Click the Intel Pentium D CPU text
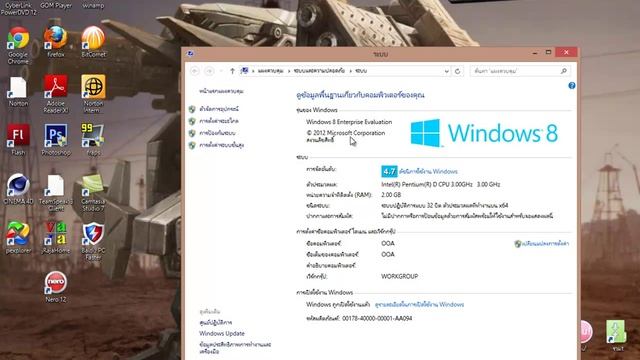The image size is (640, 360). [440, 184]
